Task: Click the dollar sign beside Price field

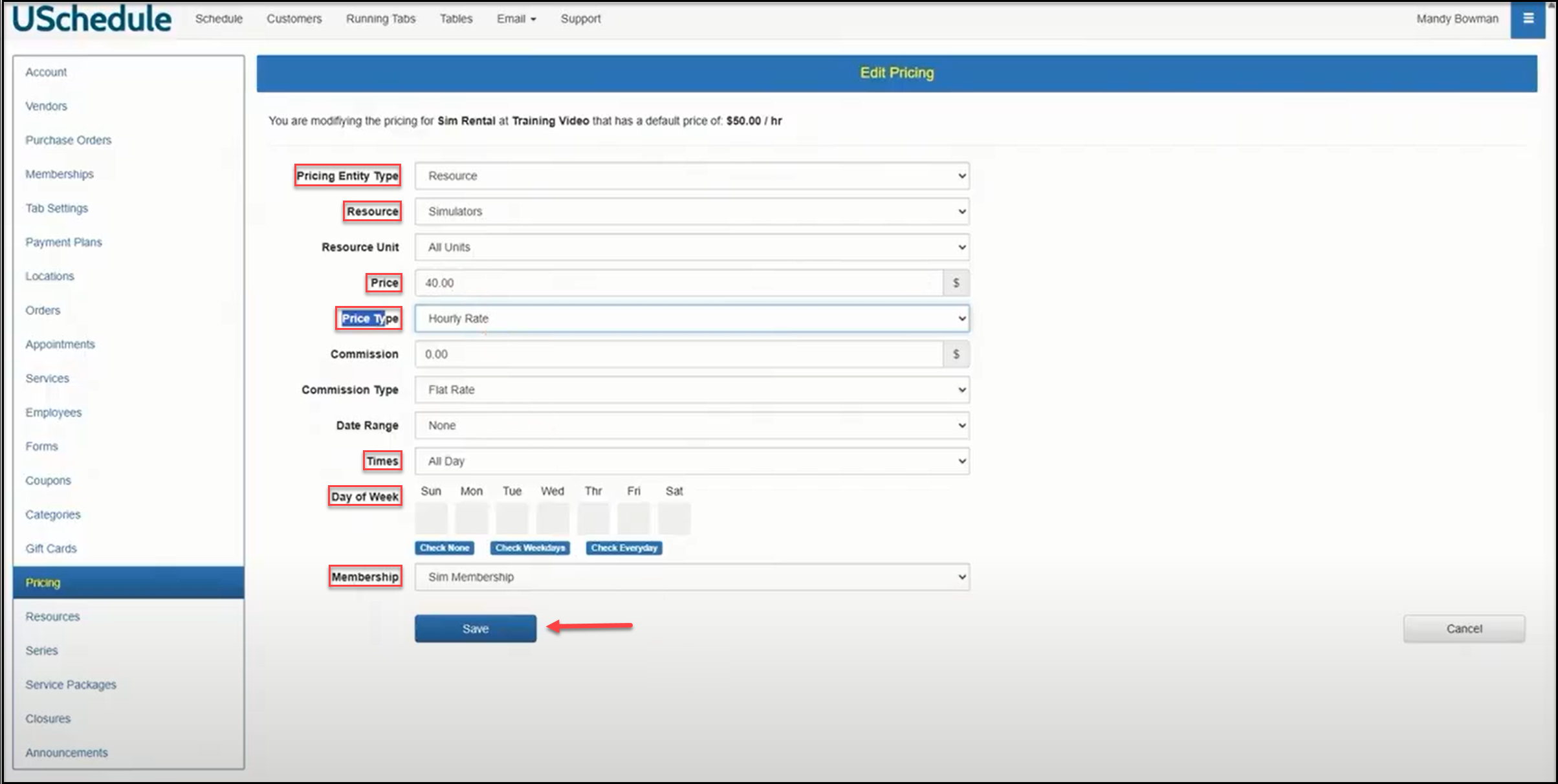Action: coord(956,283)
